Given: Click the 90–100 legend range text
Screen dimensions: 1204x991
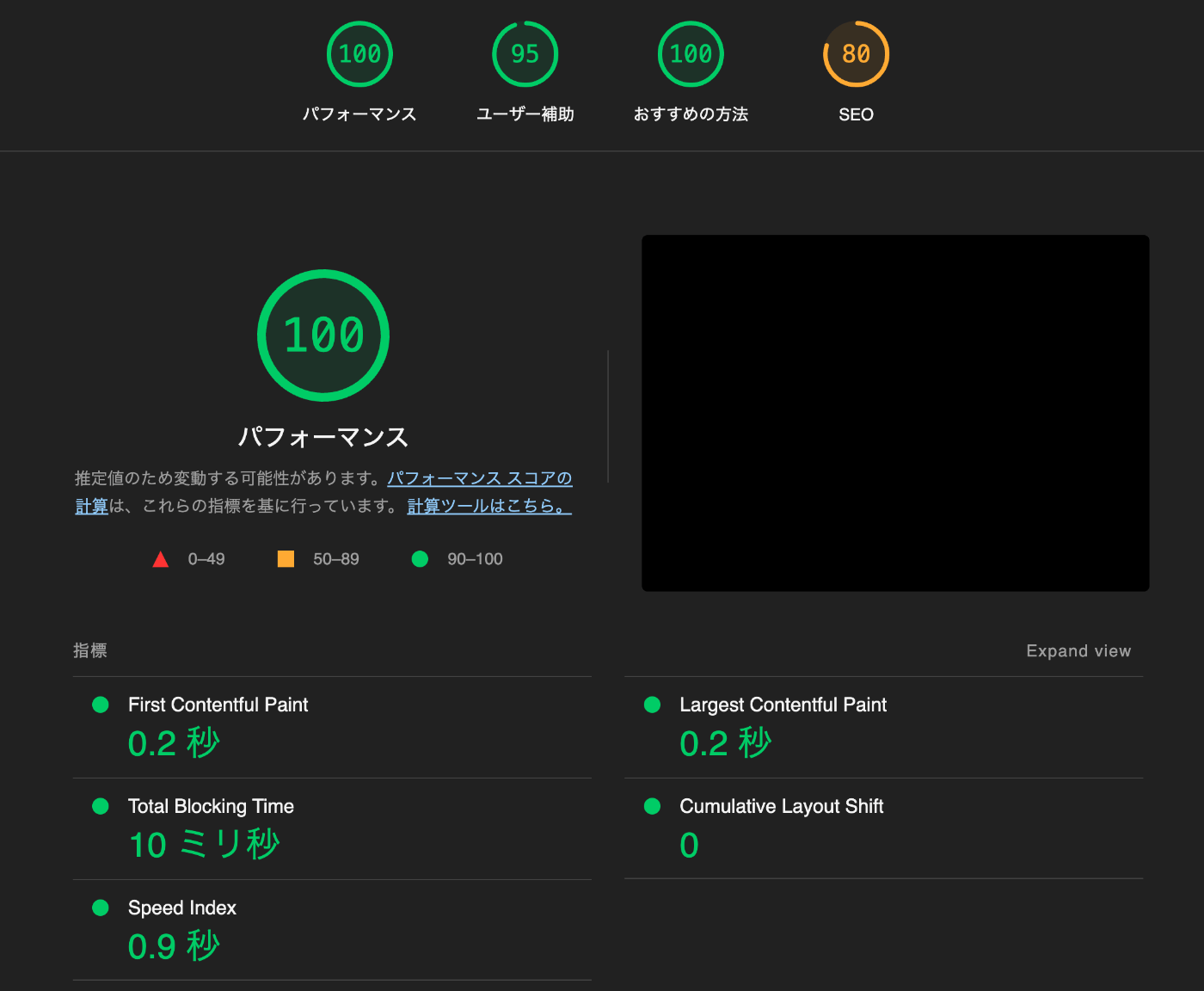Looking at the screenshot, I should click(475, 559).
